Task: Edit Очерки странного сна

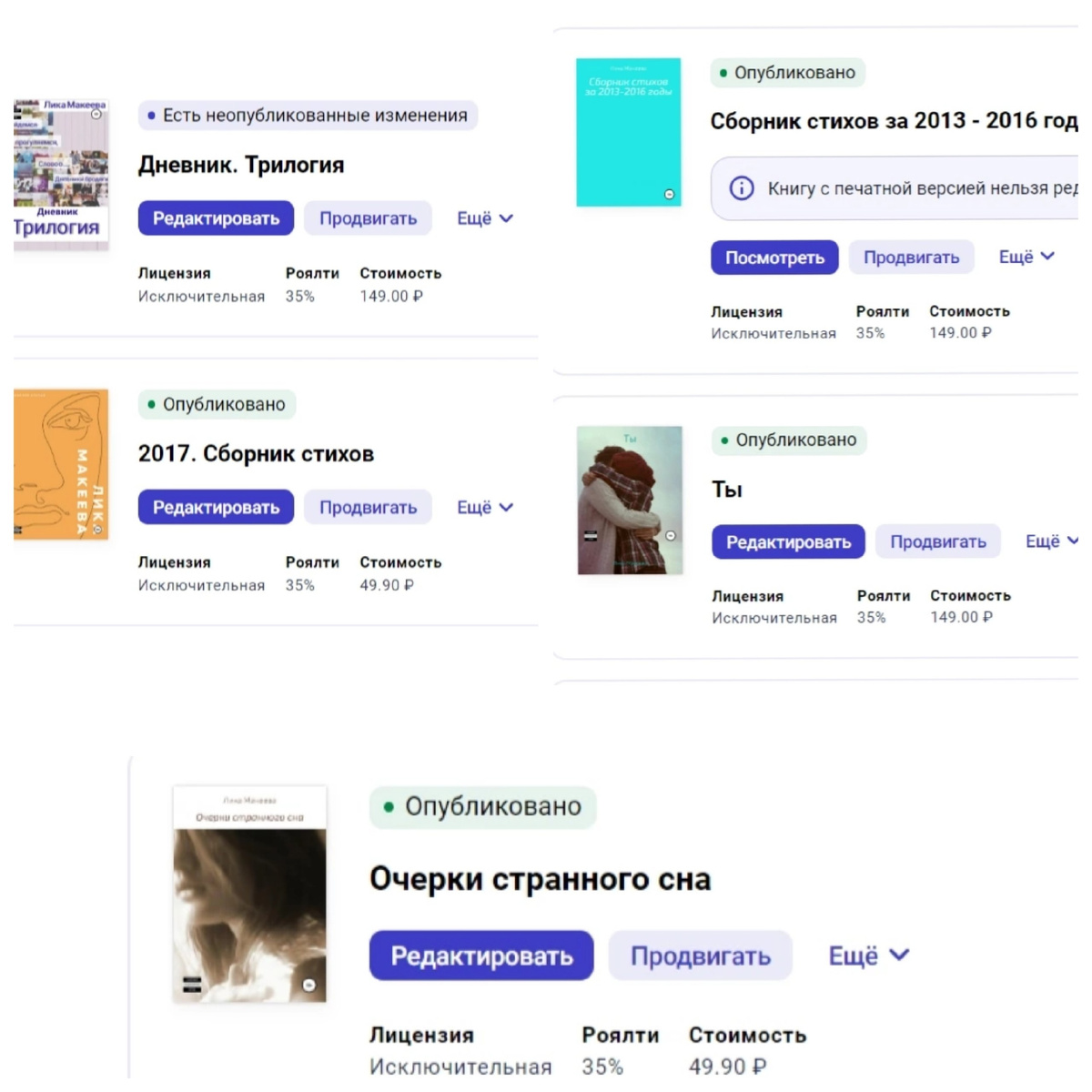Action: pos(481,955)
